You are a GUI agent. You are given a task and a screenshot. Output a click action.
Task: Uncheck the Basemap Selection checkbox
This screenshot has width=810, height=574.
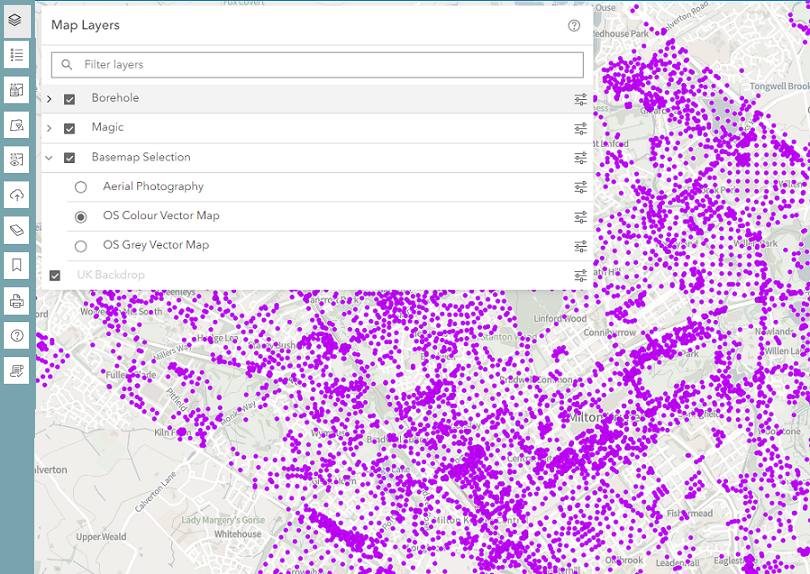[69, 158]
